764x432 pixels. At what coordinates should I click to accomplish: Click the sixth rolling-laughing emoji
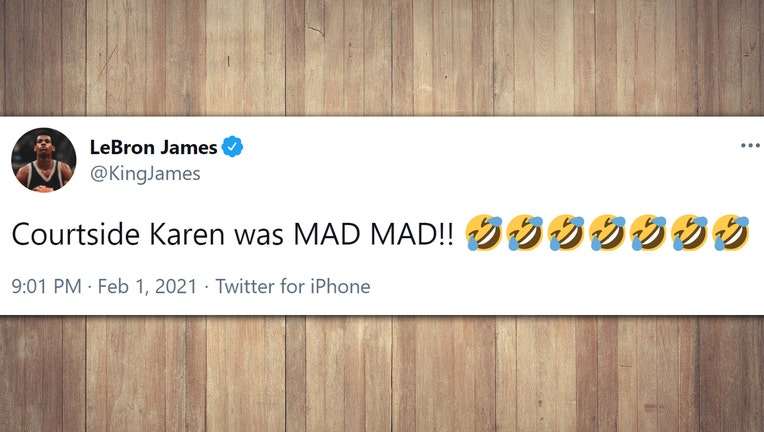[689, 233]
